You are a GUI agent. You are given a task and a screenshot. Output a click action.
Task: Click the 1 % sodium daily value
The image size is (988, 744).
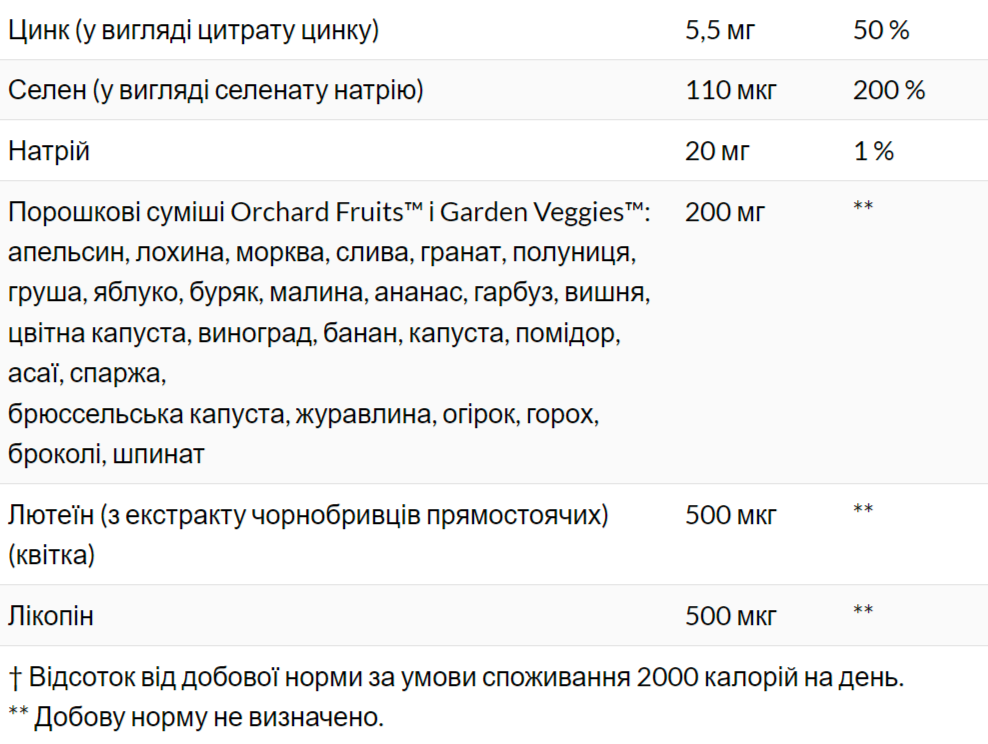coord(873,151)
